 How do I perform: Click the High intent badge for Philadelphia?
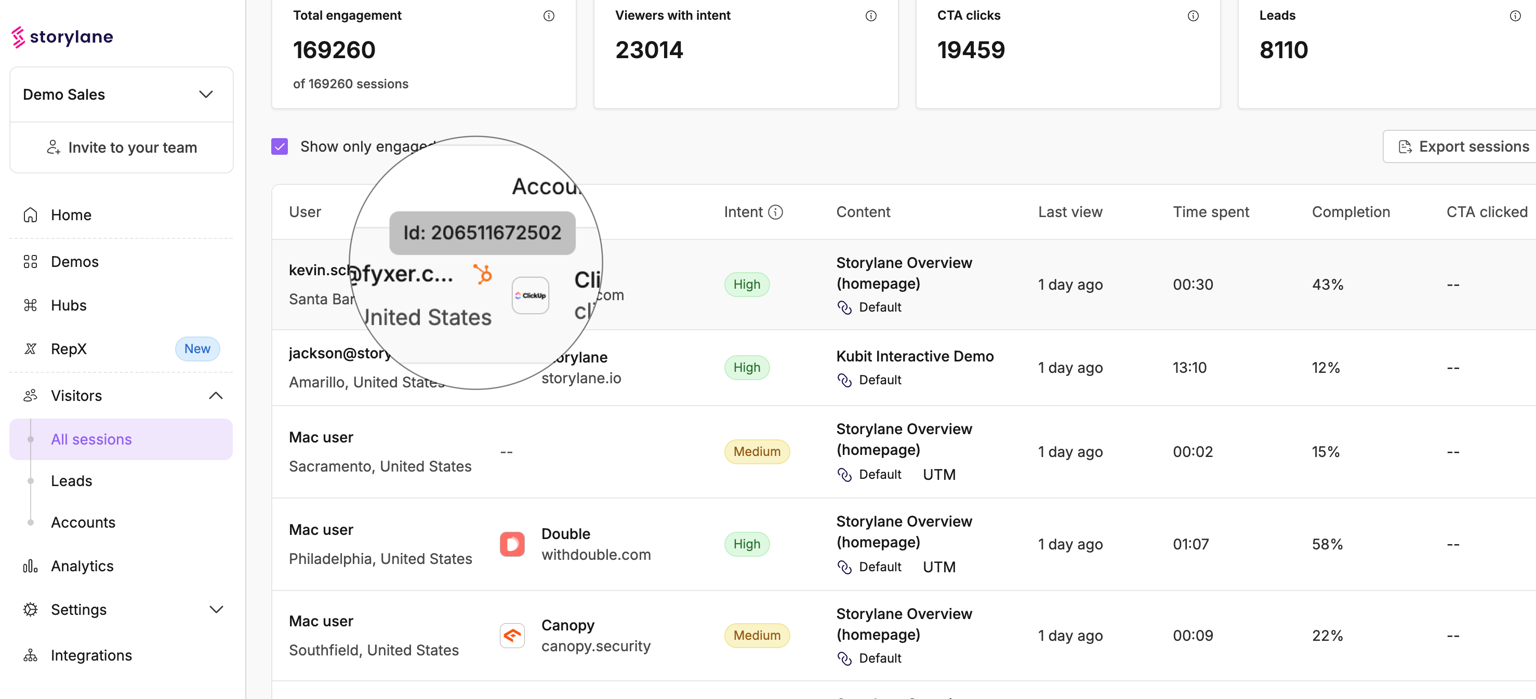[747, 544]
